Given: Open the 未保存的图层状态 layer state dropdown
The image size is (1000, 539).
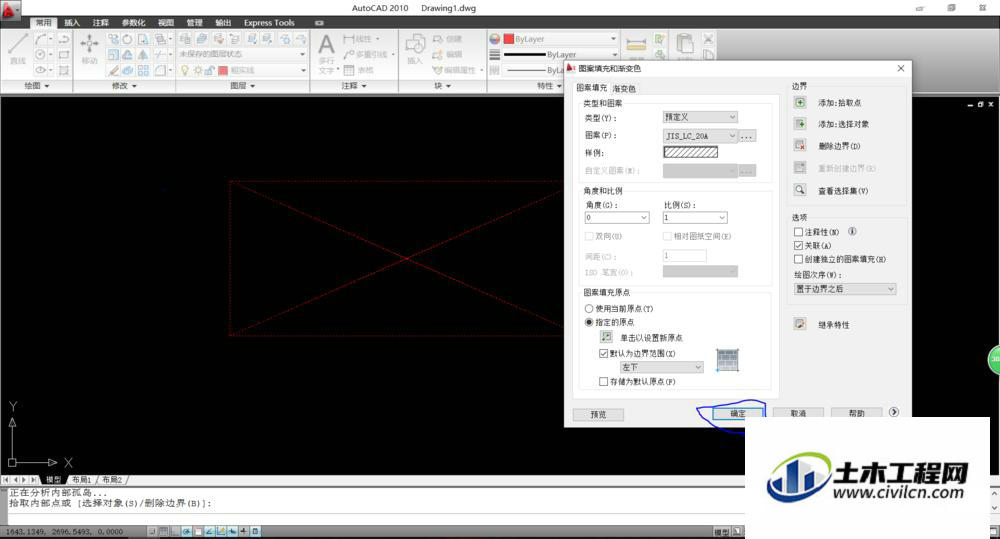Looking at the screenshot, I should pos(242,54).
